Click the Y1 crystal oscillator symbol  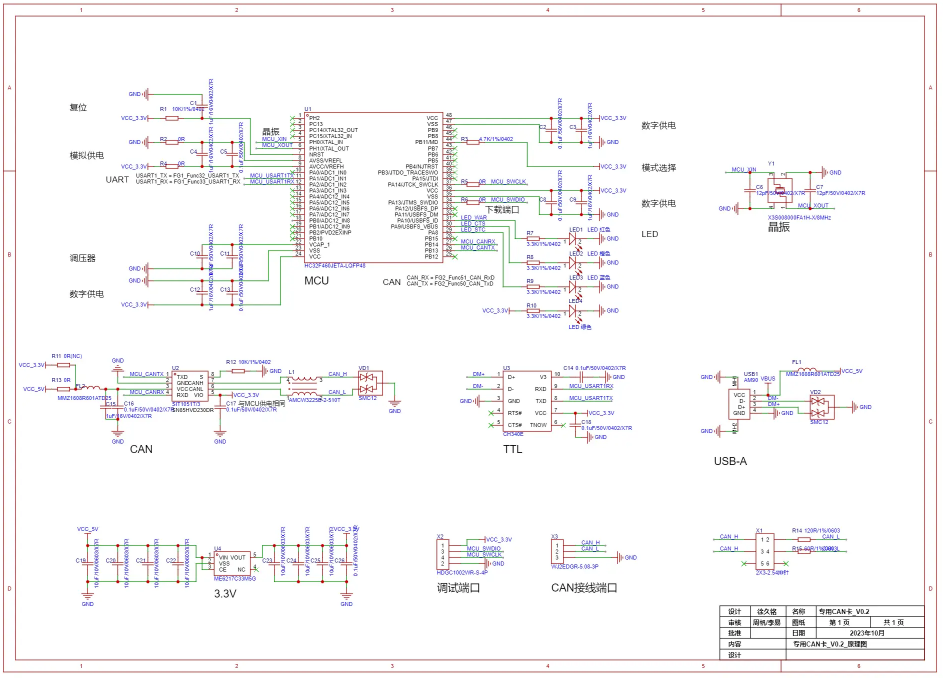coord(780,192)
